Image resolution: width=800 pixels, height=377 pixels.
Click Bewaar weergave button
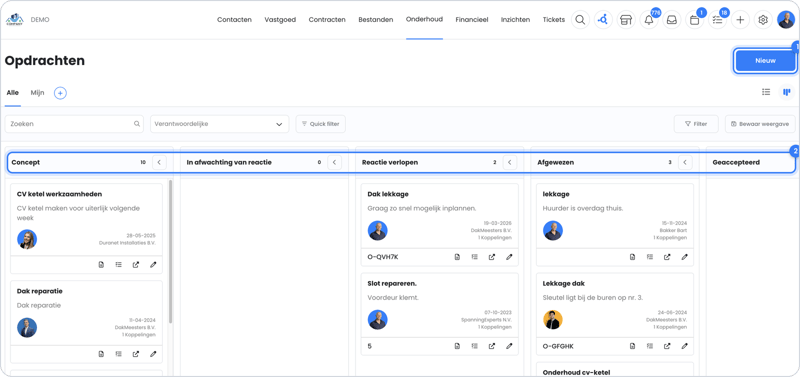pos(760,124)
